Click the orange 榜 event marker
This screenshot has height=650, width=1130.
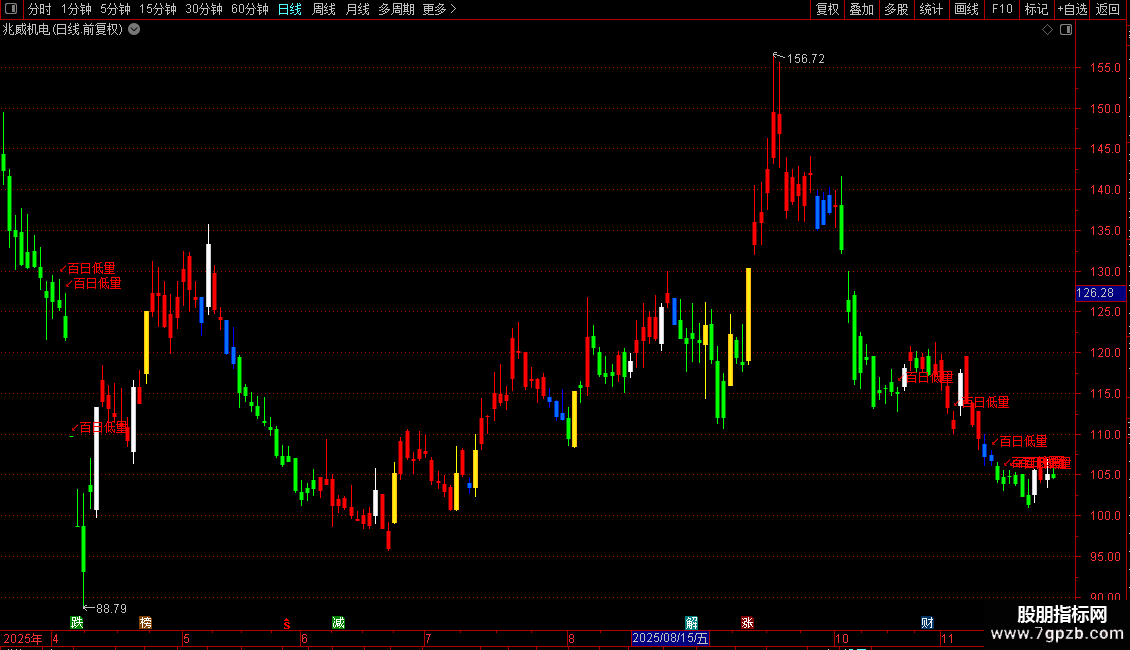146,623
